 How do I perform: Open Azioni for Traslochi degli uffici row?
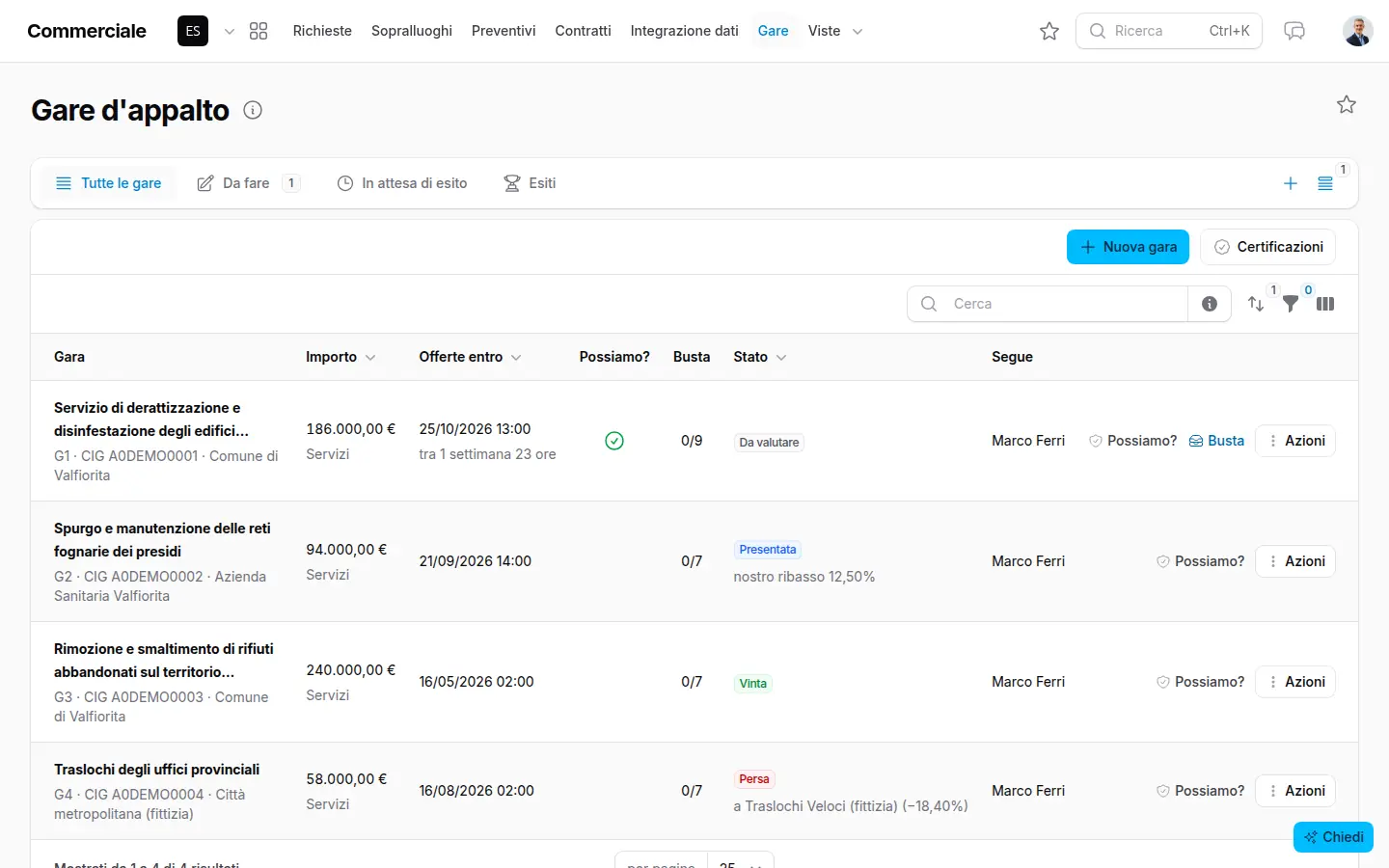pyautogui.click(x=1295, y=791)
